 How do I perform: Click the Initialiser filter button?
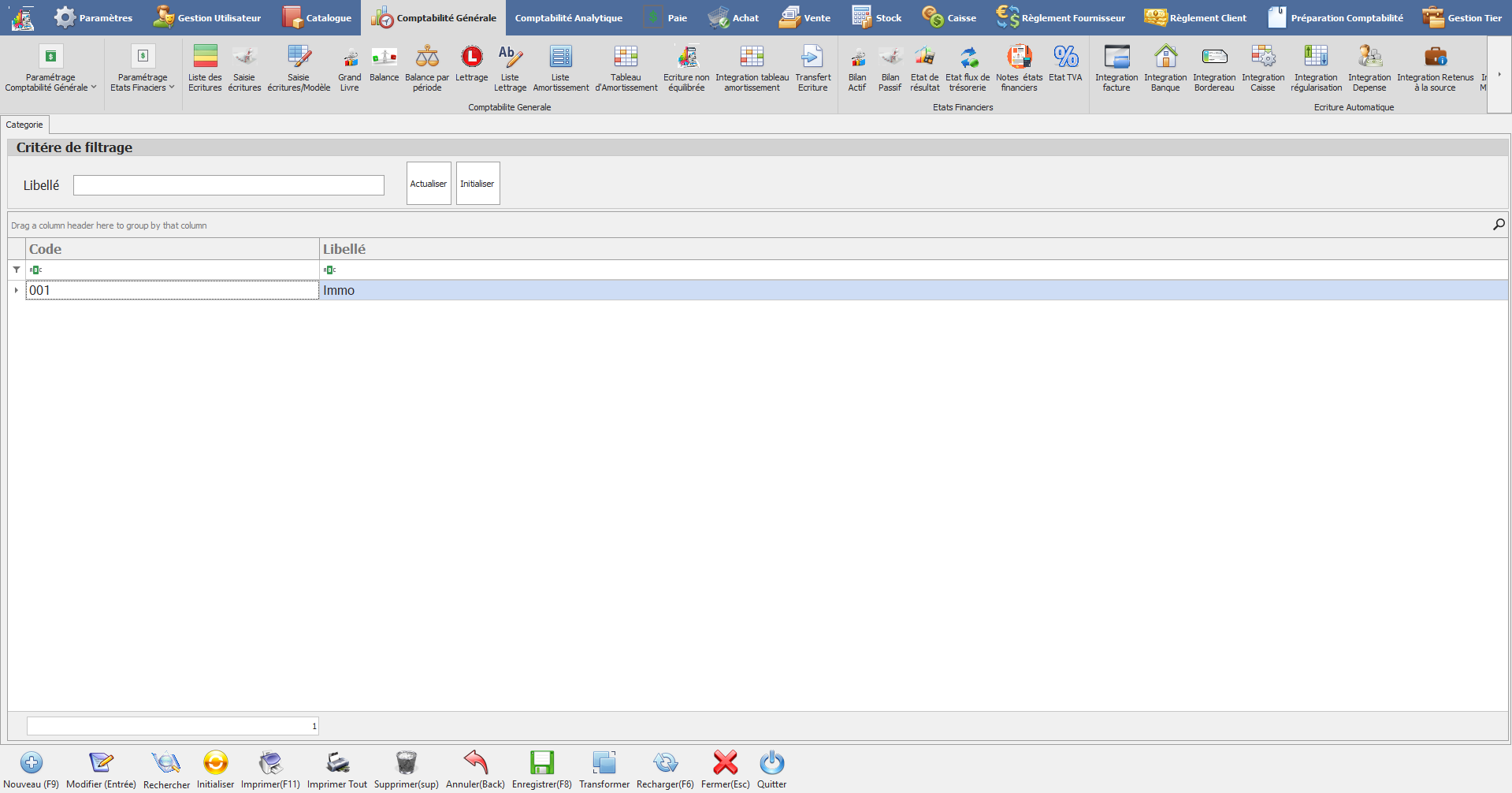pyautogui.click(x=477, y=184)
